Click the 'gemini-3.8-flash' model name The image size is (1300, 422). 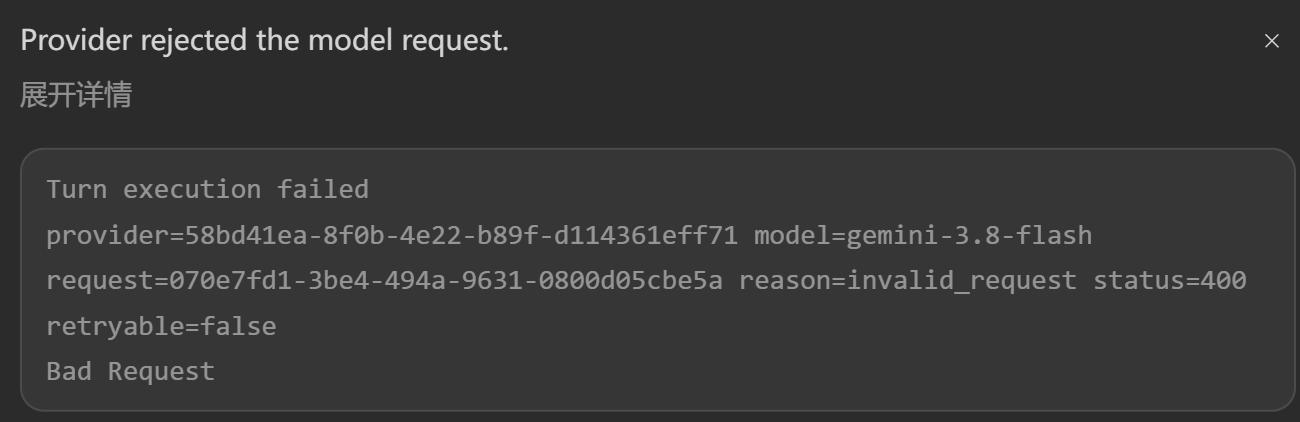pos(969,236)
